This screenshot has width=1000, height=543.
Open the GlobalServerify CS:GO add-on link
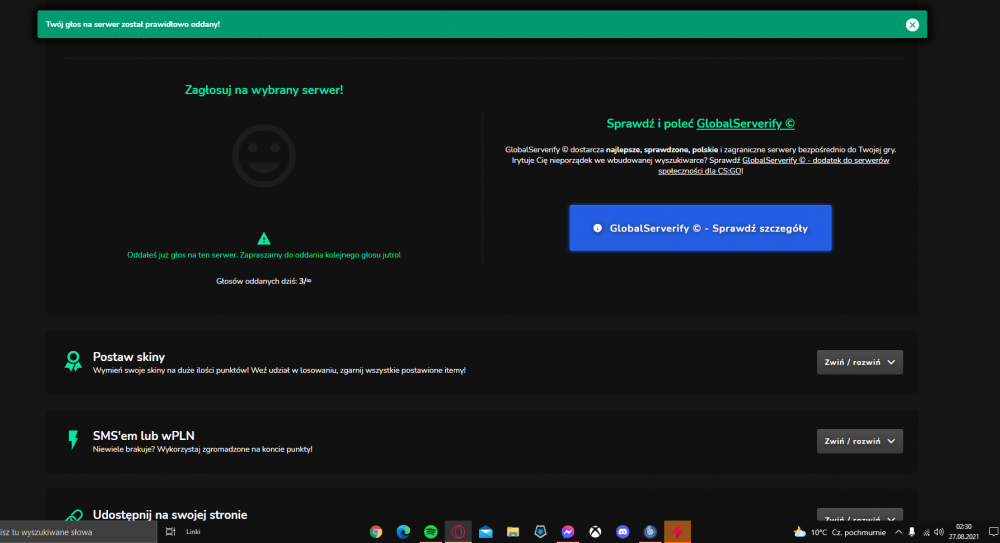(x=774, y=165)
